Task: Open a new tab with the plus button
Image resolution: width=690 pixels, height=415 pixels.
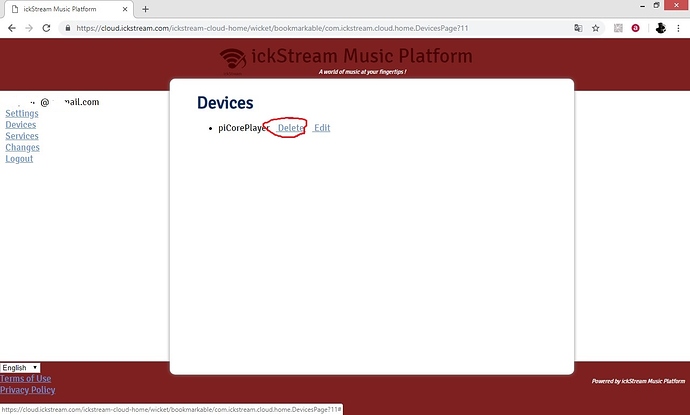Action: click(145, 9)
